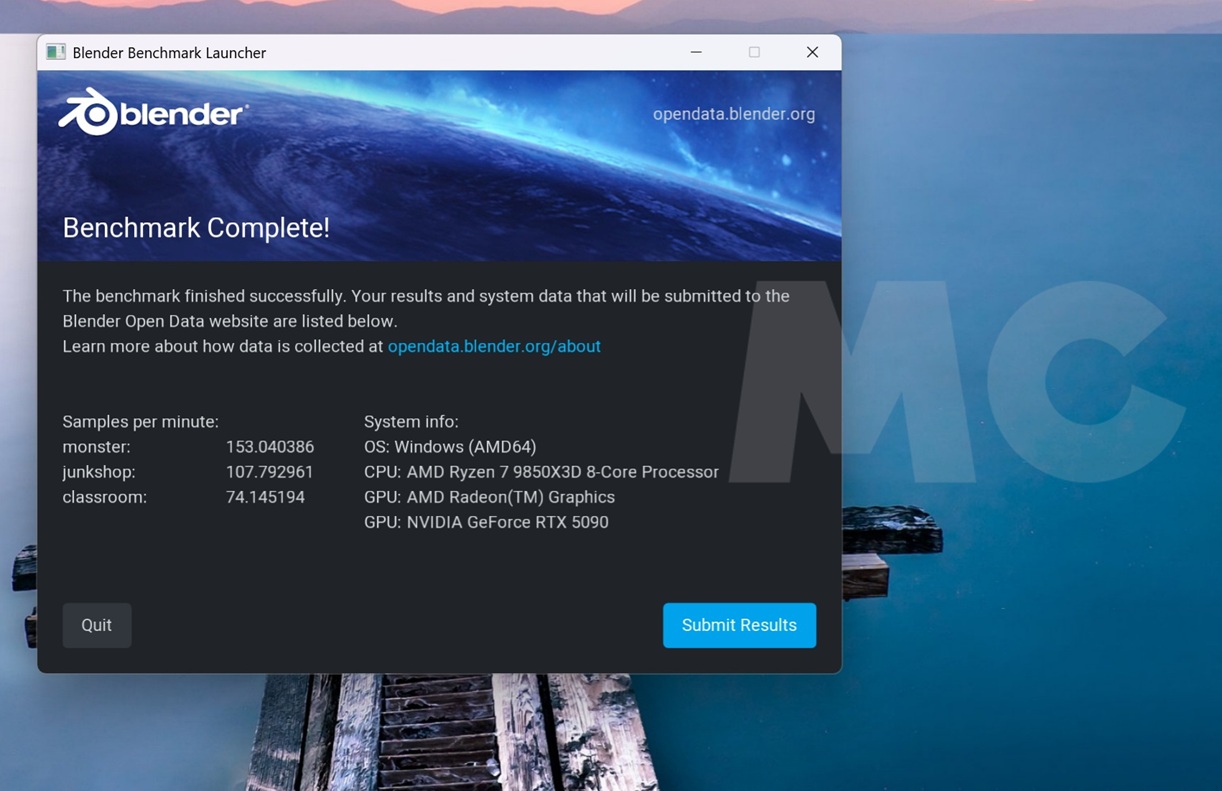This screenshot has width=1222, height=791.
Task: Minimize the Blender Benchmark Launcher window
Action: pyautogui.click(x=696, y=52)
